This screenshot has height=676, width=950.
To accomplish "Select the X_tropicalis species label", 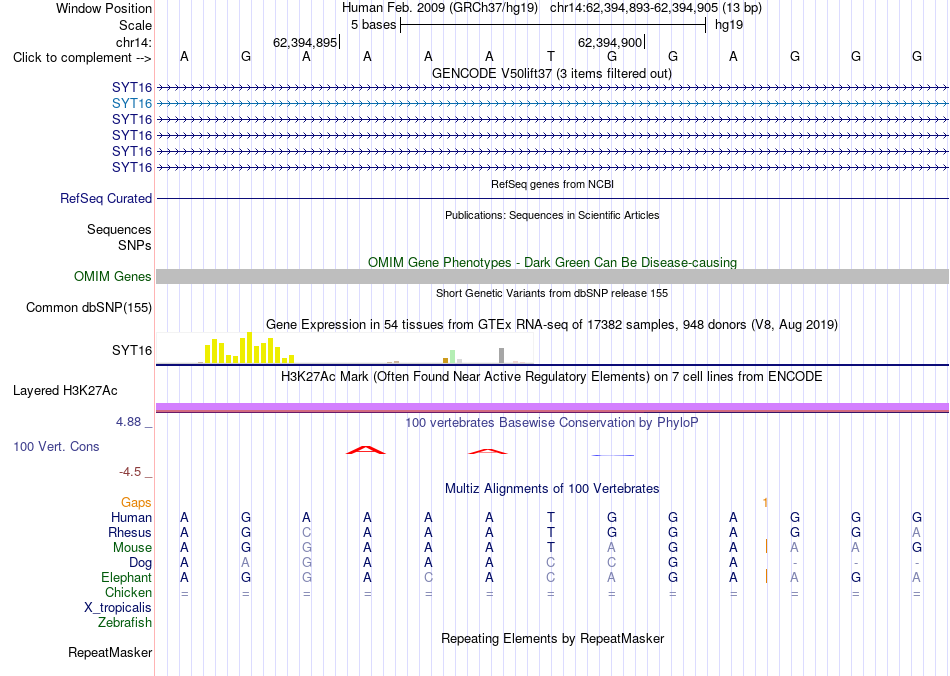I will [x=118, y=608].
